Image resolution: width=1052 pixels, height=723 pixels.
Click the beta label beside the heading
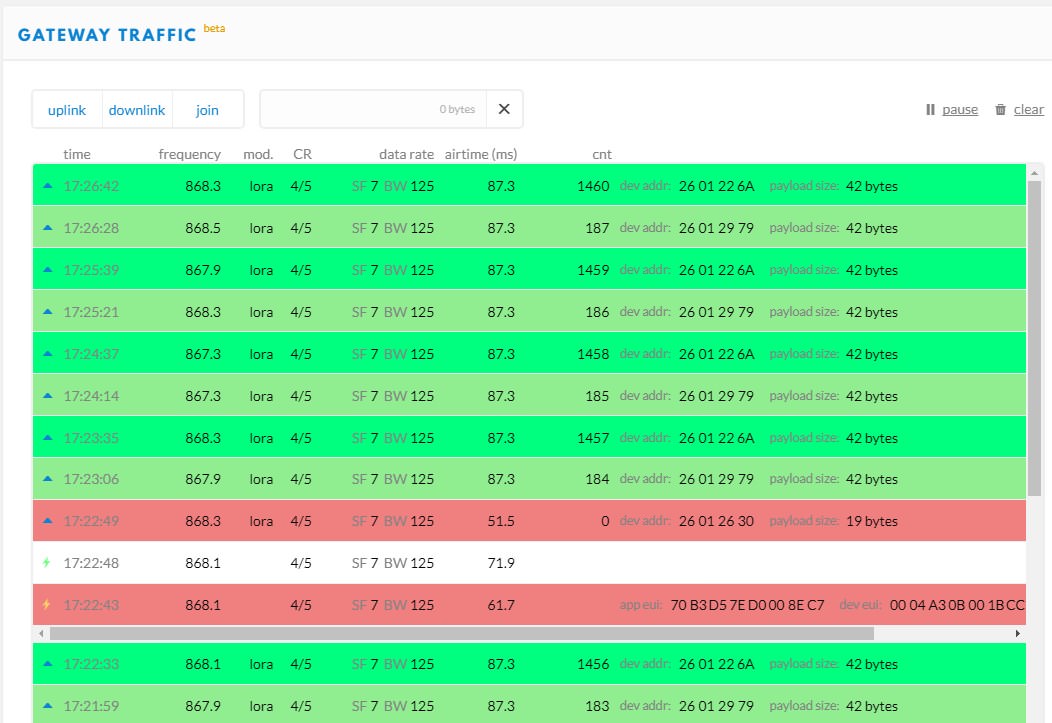[x=215, y=28]
